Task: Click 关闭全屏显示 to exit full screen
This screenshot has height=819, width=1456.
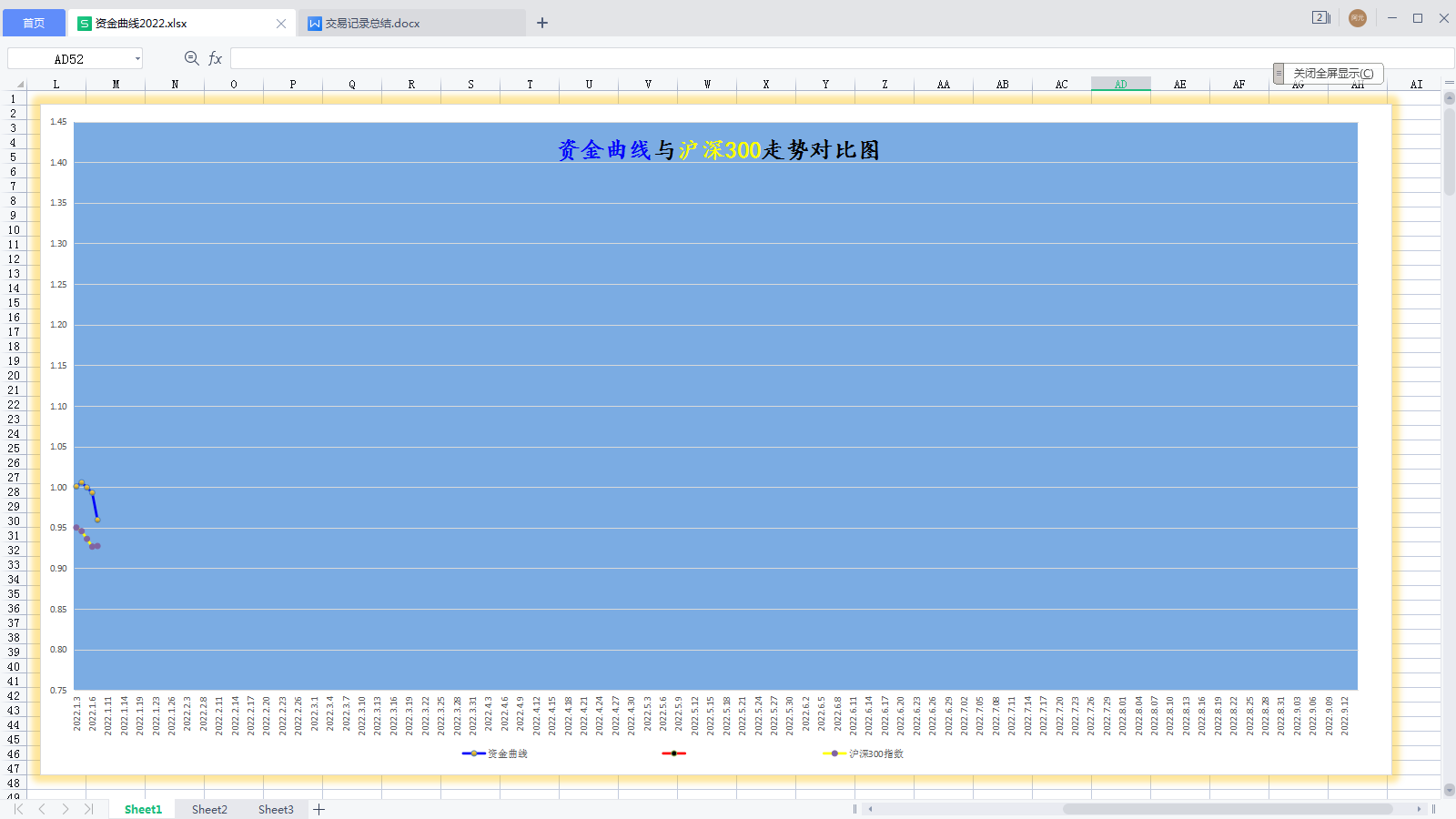Action: click(x=1332, y=73)
